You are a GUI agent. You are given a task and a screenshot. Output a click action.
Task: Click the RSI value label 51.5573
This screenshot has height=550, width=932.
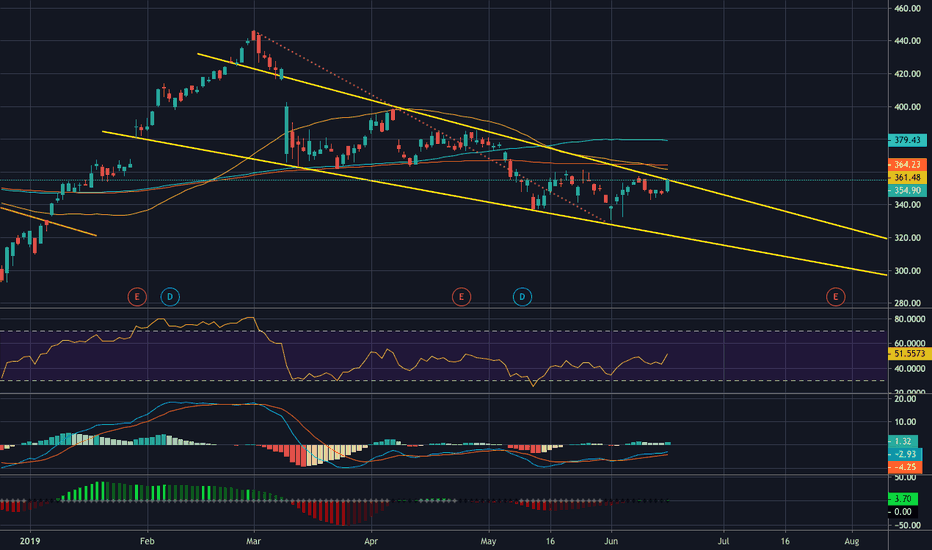909,353
